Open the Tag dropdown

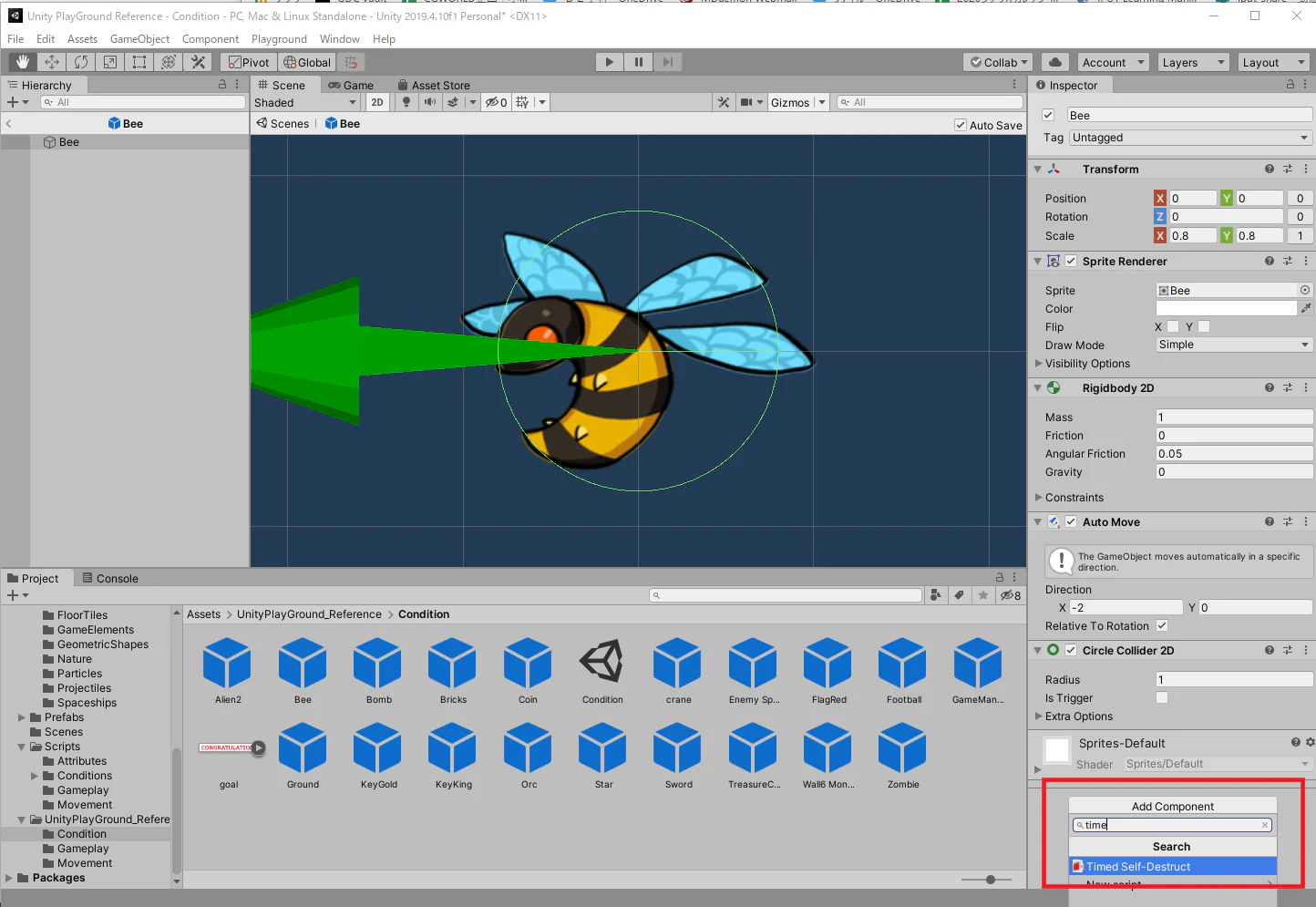click(1191, 138)
